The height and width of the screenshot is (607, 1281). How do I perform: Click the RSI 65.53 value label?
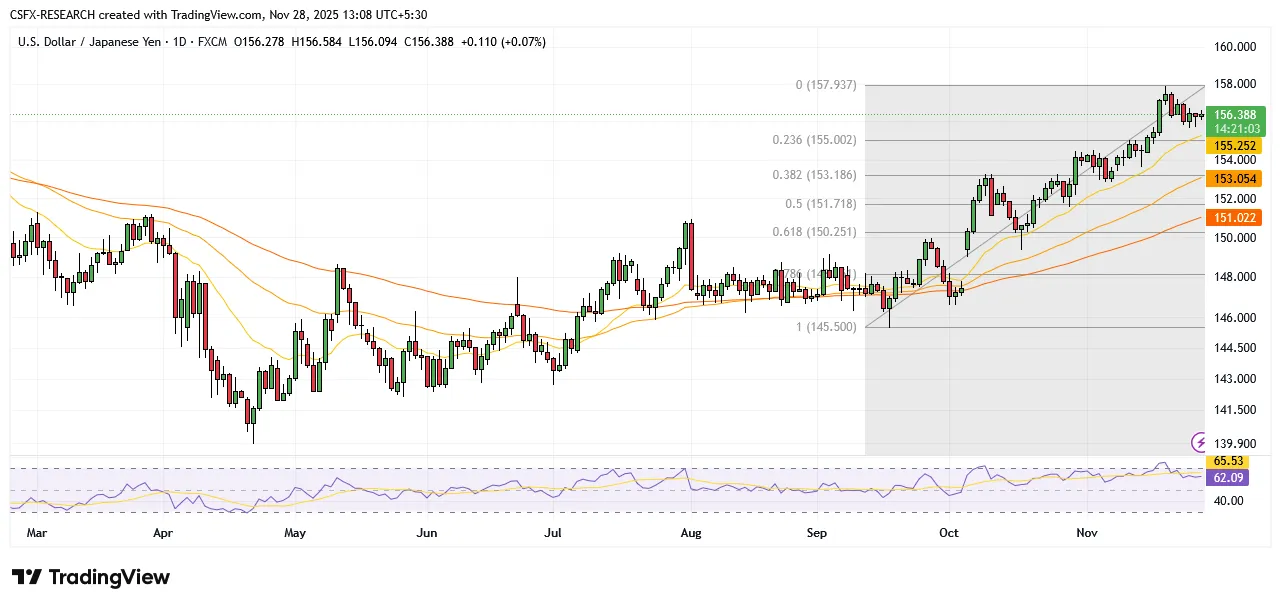click(1227, 461)
